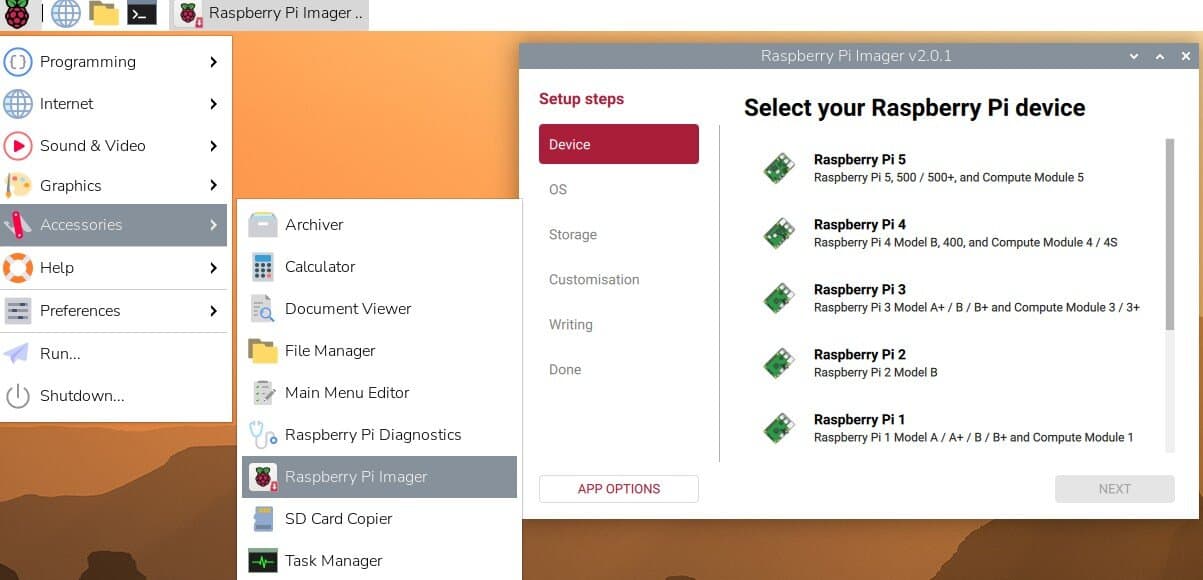Open the Archiver app icon
The height and width of the screenshot is (580, 1203).
point(263,225)
